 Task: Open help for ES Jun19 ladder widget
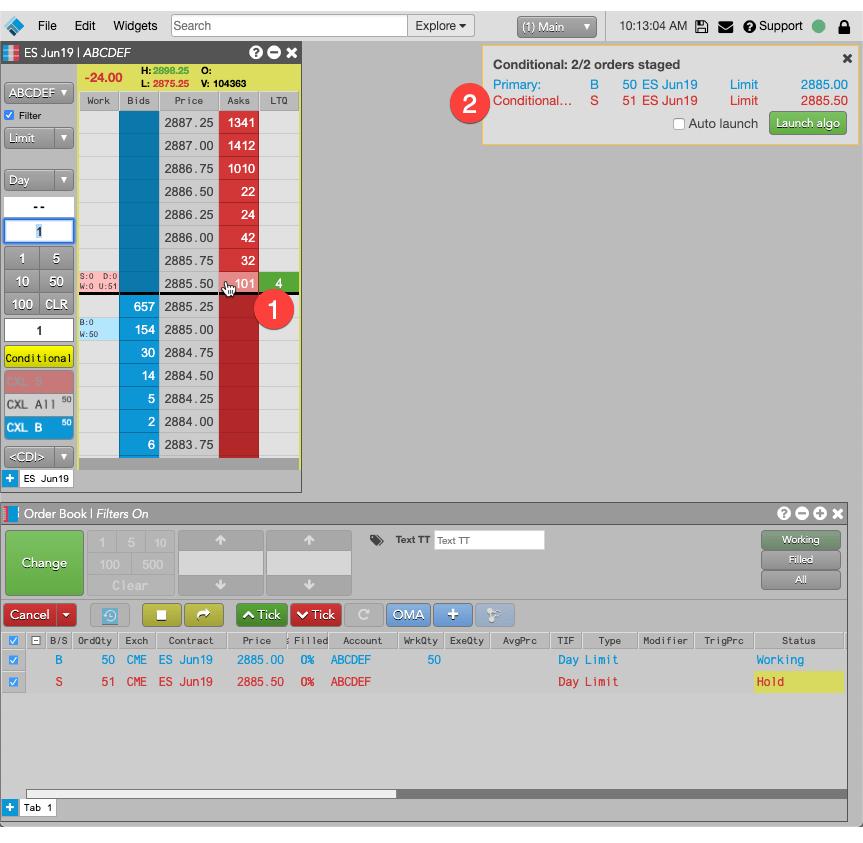coord(255,52)
